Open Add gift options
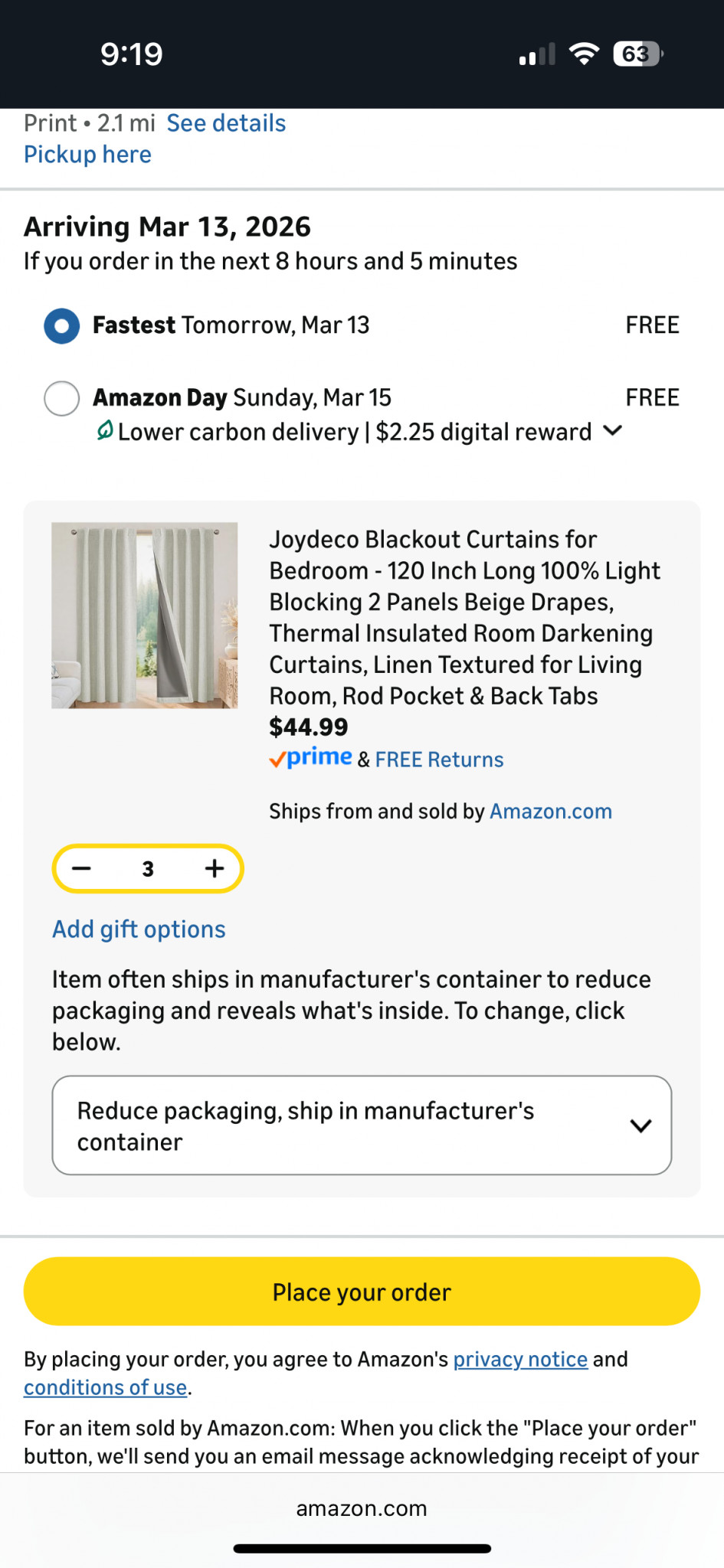 139,929
